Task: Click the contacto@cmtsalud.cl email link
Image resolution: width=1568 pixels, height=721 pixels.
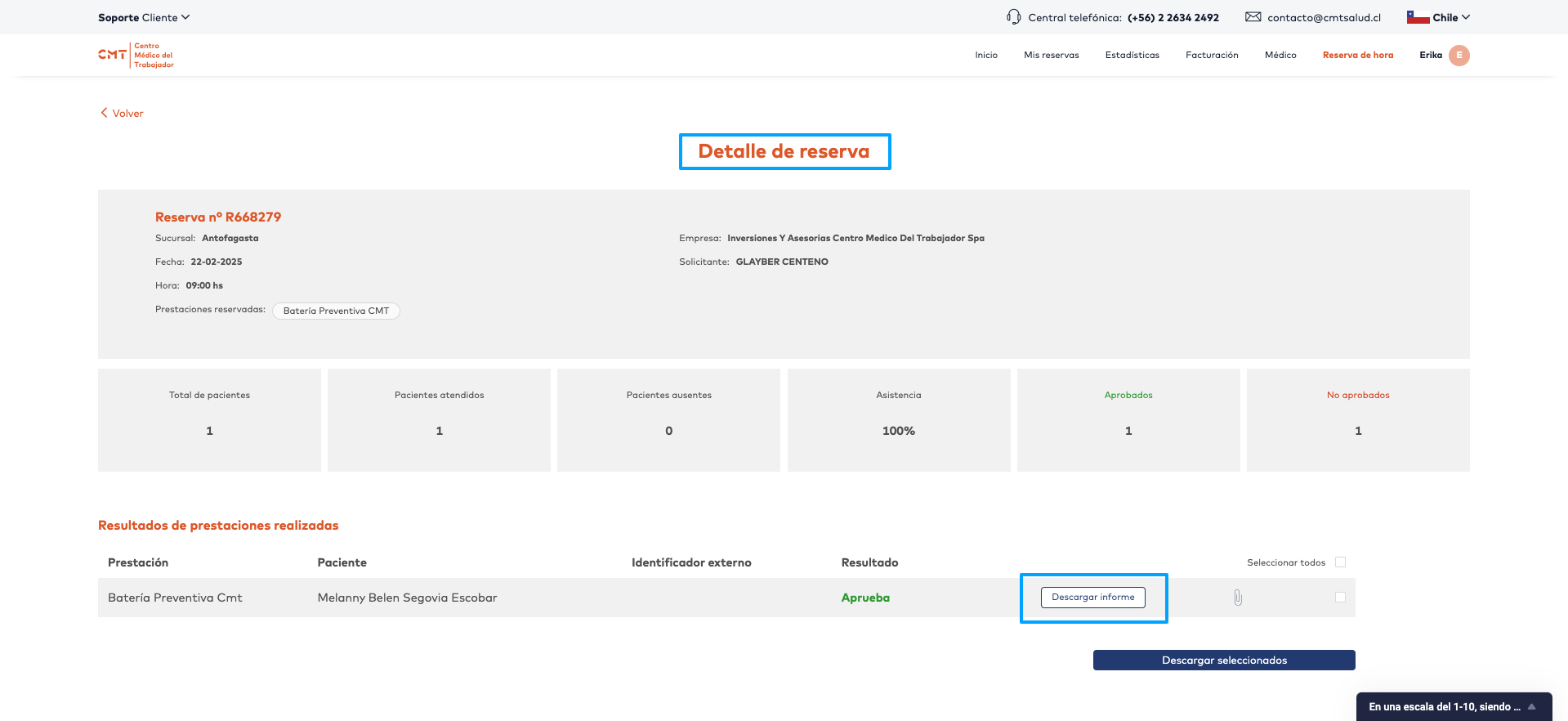Action: (1324, 17)
